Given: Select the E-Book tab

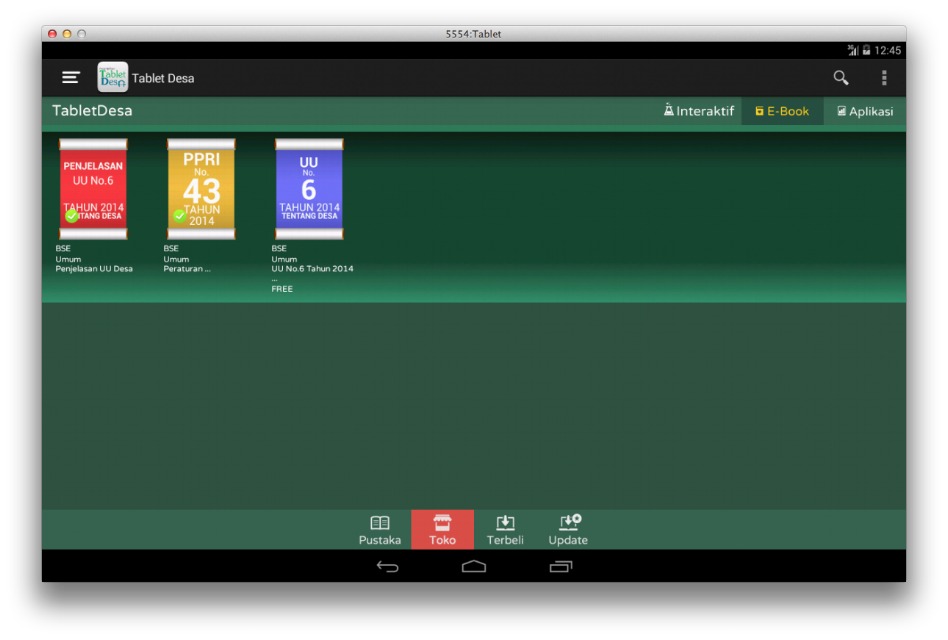Looking at the screenshot, I should [x=782, y=111].
